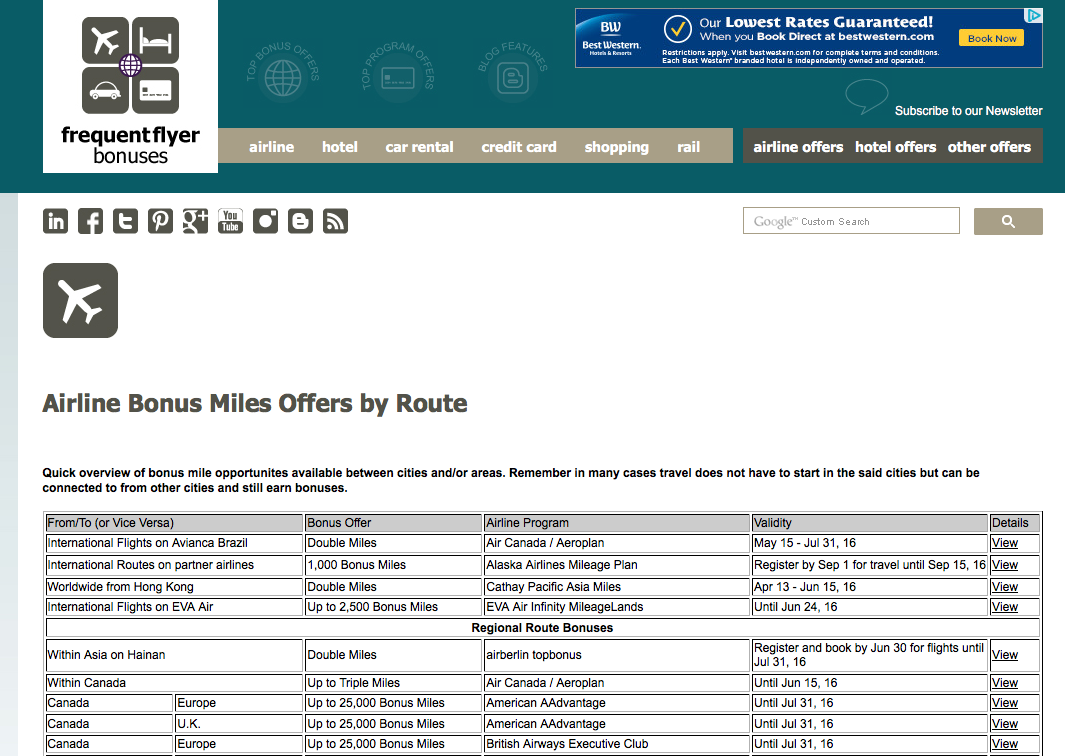Open the LinkedIn social icon

pos(56,221)
